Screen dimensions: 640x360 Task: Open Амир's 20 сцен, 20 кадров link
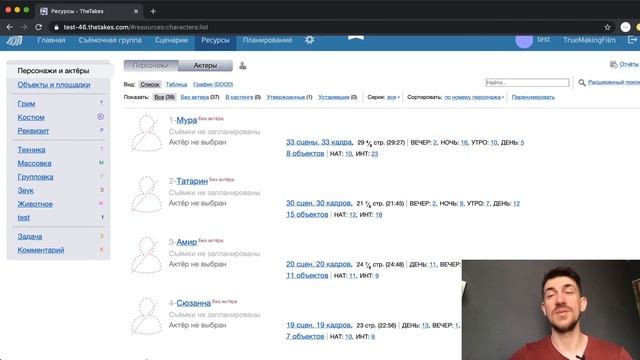pos(318,264)
